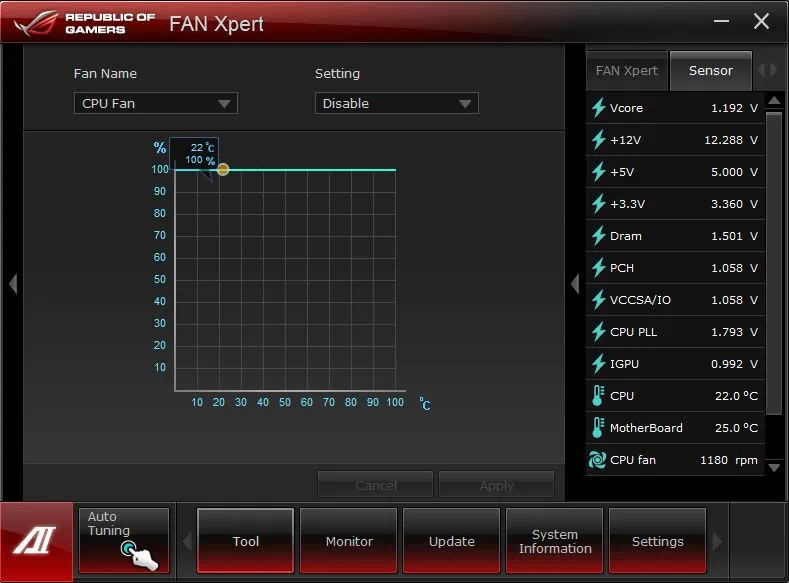The height and width of the screenshot is (583, 789).
Task: Show next bottom menu items arrow
Action: (718, 541)
